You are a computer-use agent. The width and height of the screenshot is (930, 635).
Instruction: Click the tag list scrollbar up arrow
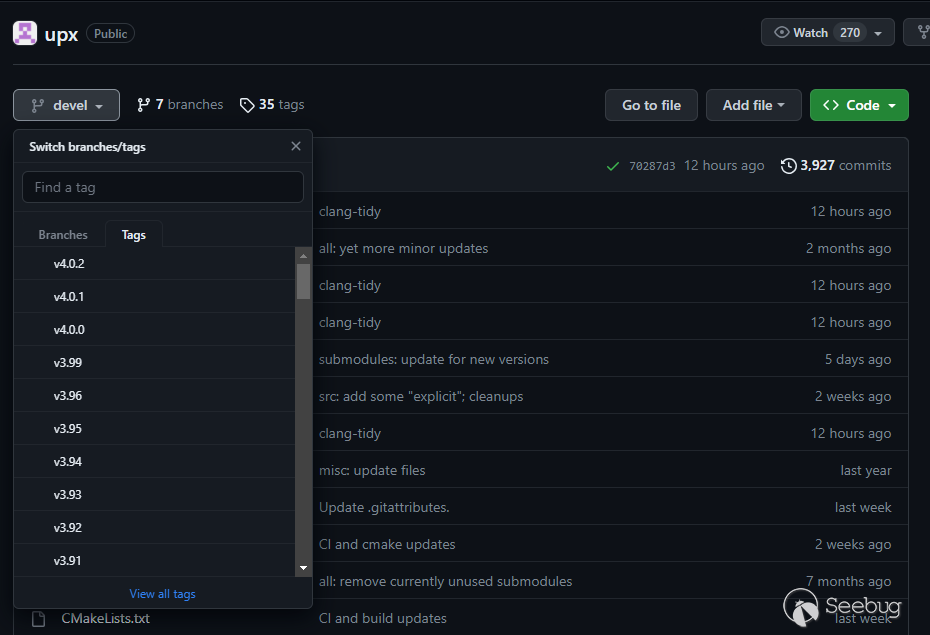(x=304, y=256)
